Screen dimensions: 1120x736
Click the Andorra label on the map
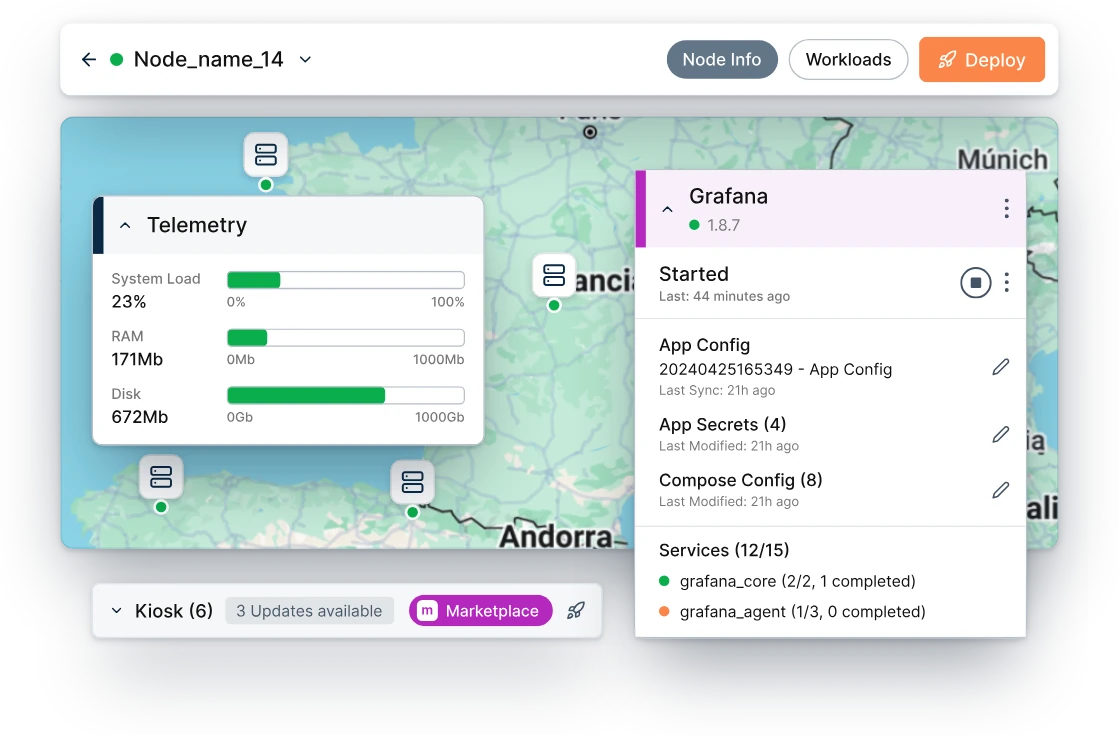click(555, 537)
